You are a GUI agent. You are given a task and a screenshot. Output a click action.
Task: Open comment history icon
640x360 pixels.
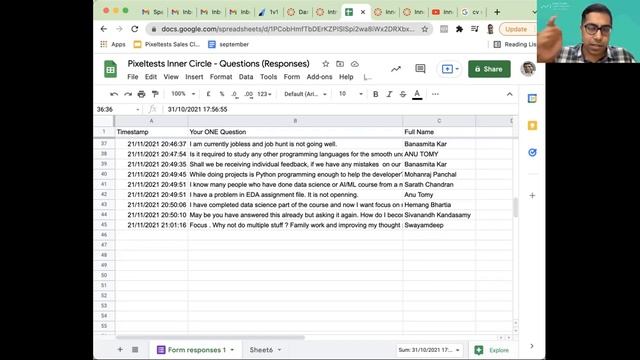click(x=420, y=69)
